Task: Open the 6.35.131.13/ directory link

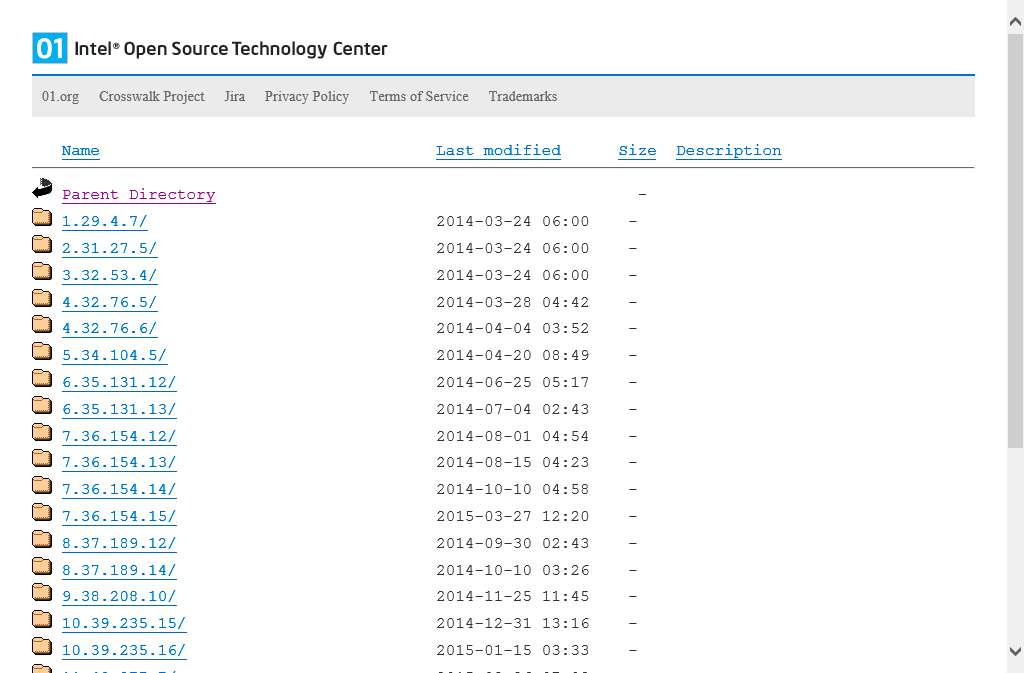Action: [x=119, y=410]
